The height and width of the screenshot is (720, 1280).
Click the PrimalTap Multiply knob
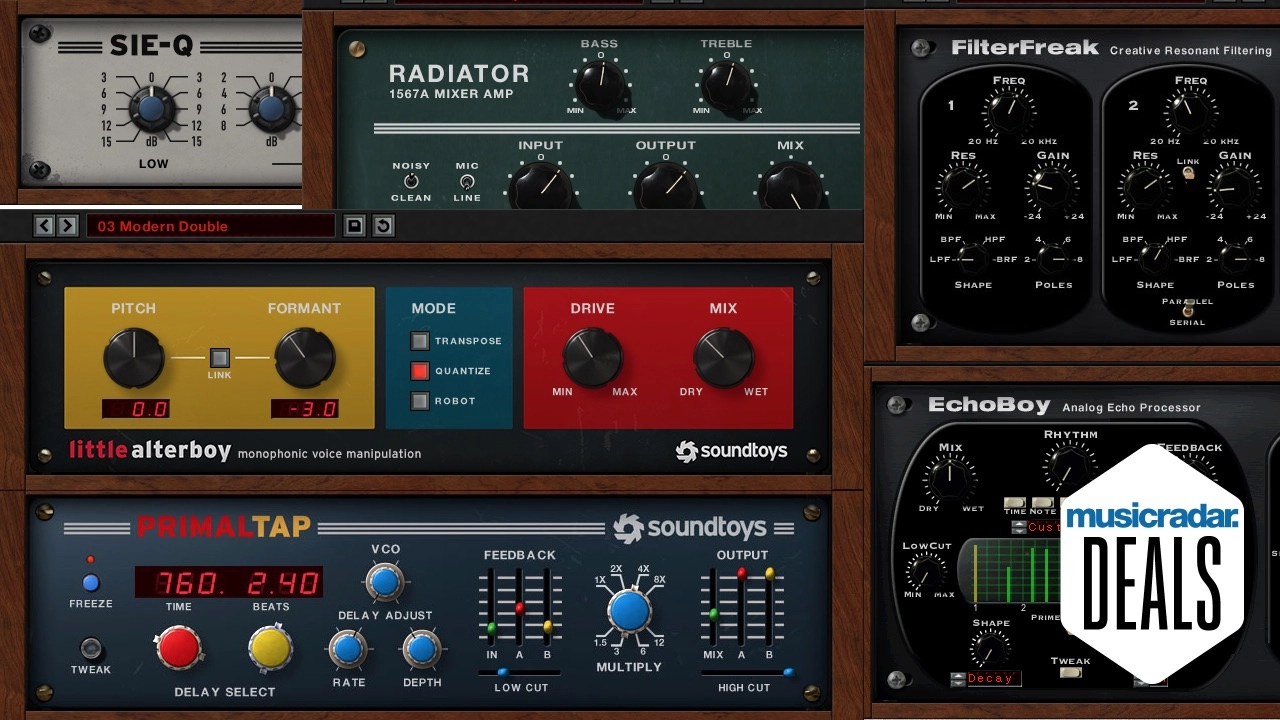[x=629, y=610]
